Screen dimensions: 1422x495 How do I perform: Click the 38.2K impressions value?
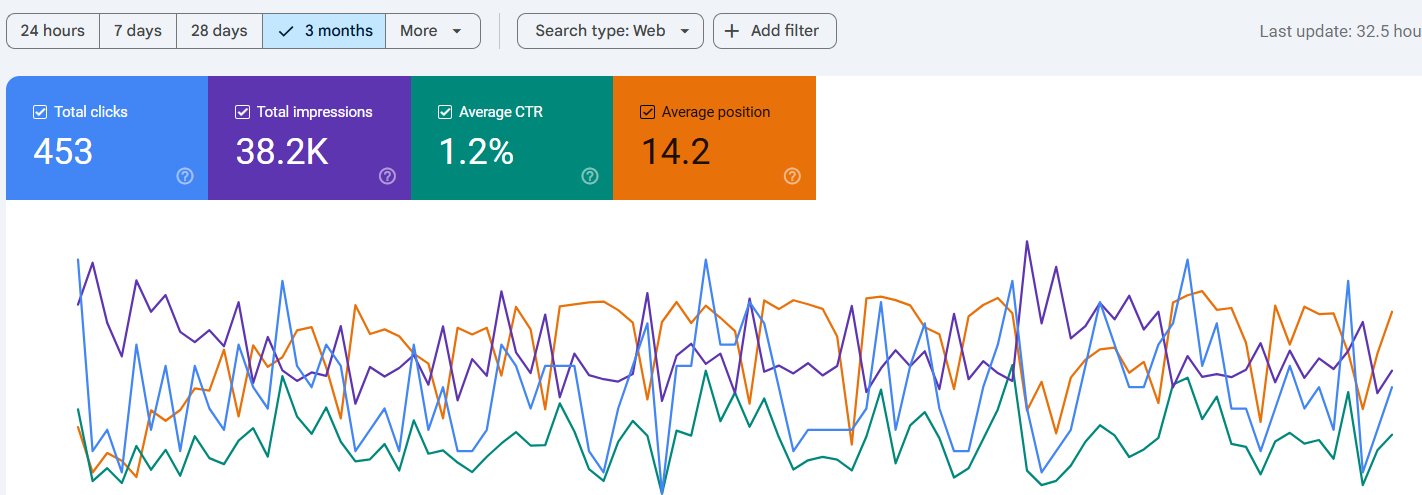click(x=281, y=152)
